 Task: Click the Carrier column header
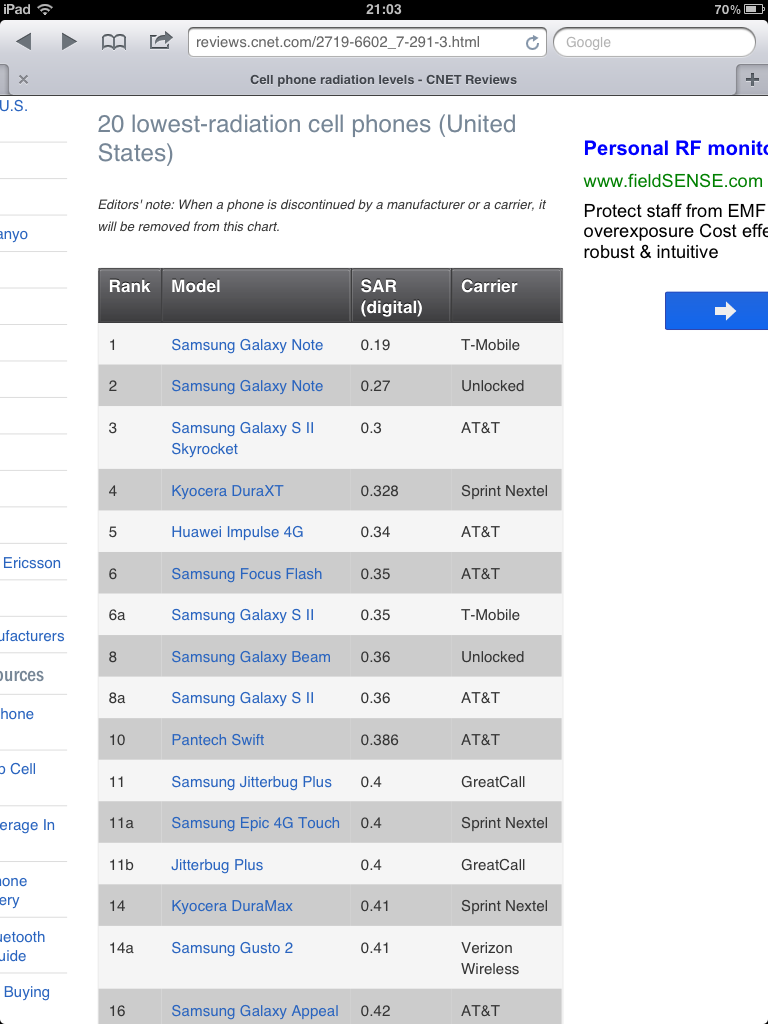tap(506, 295)
